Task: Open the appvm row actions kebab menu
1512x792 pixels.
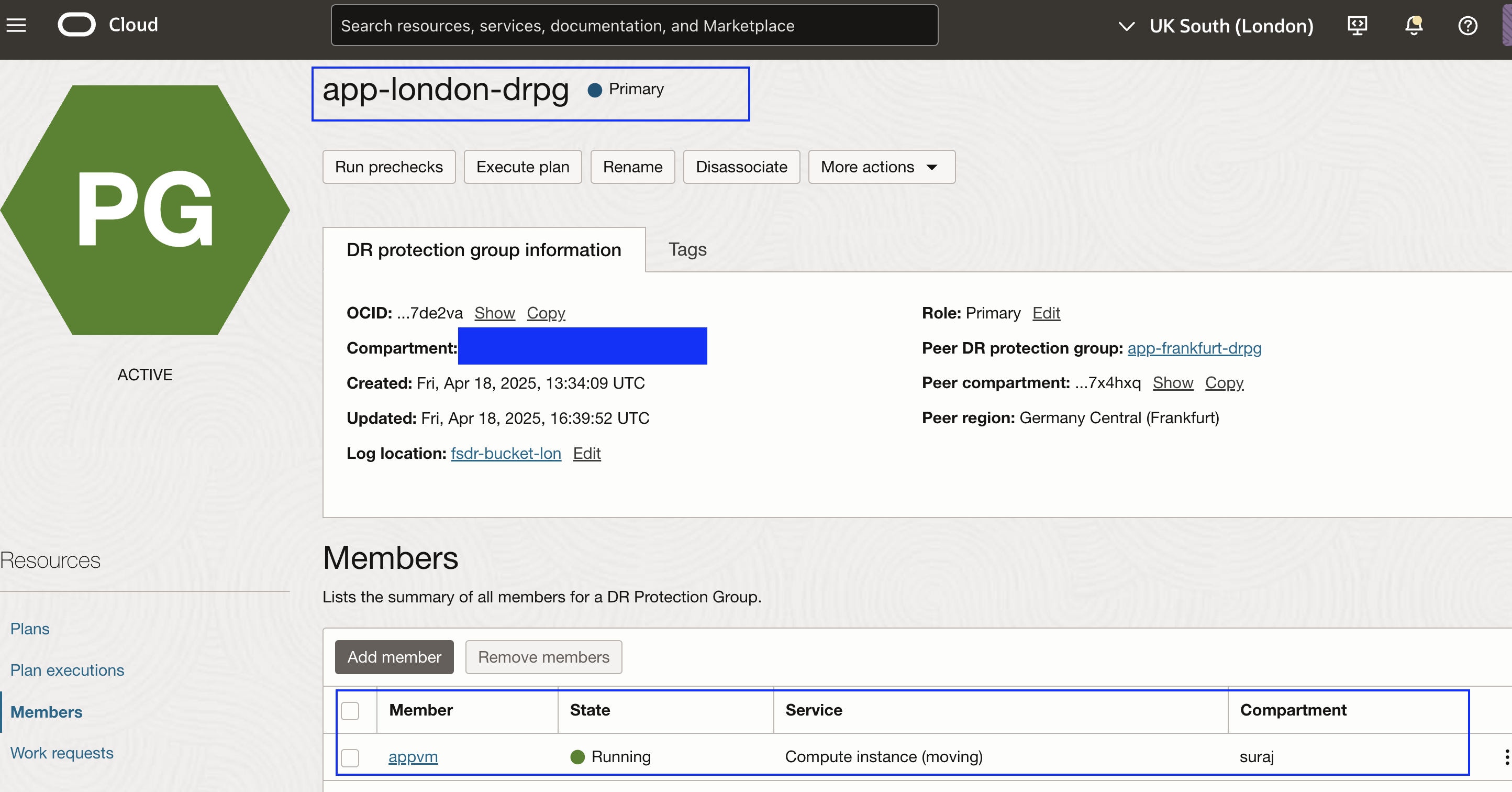Action: (x=1506, y=757)
